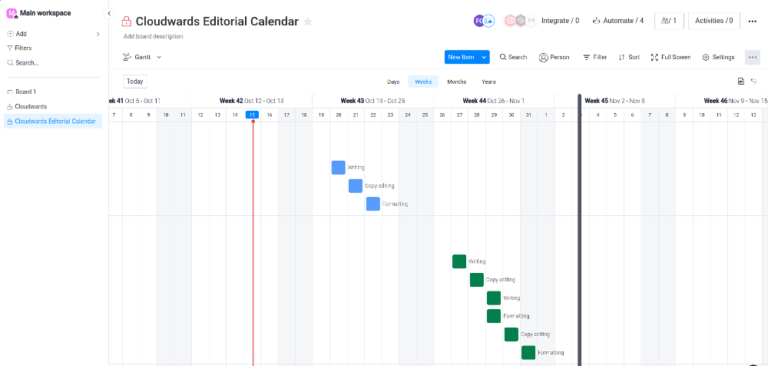This screenshot has width=768, height=366.
Task: Open the Filter tool
Action: (x=595, y=57)
